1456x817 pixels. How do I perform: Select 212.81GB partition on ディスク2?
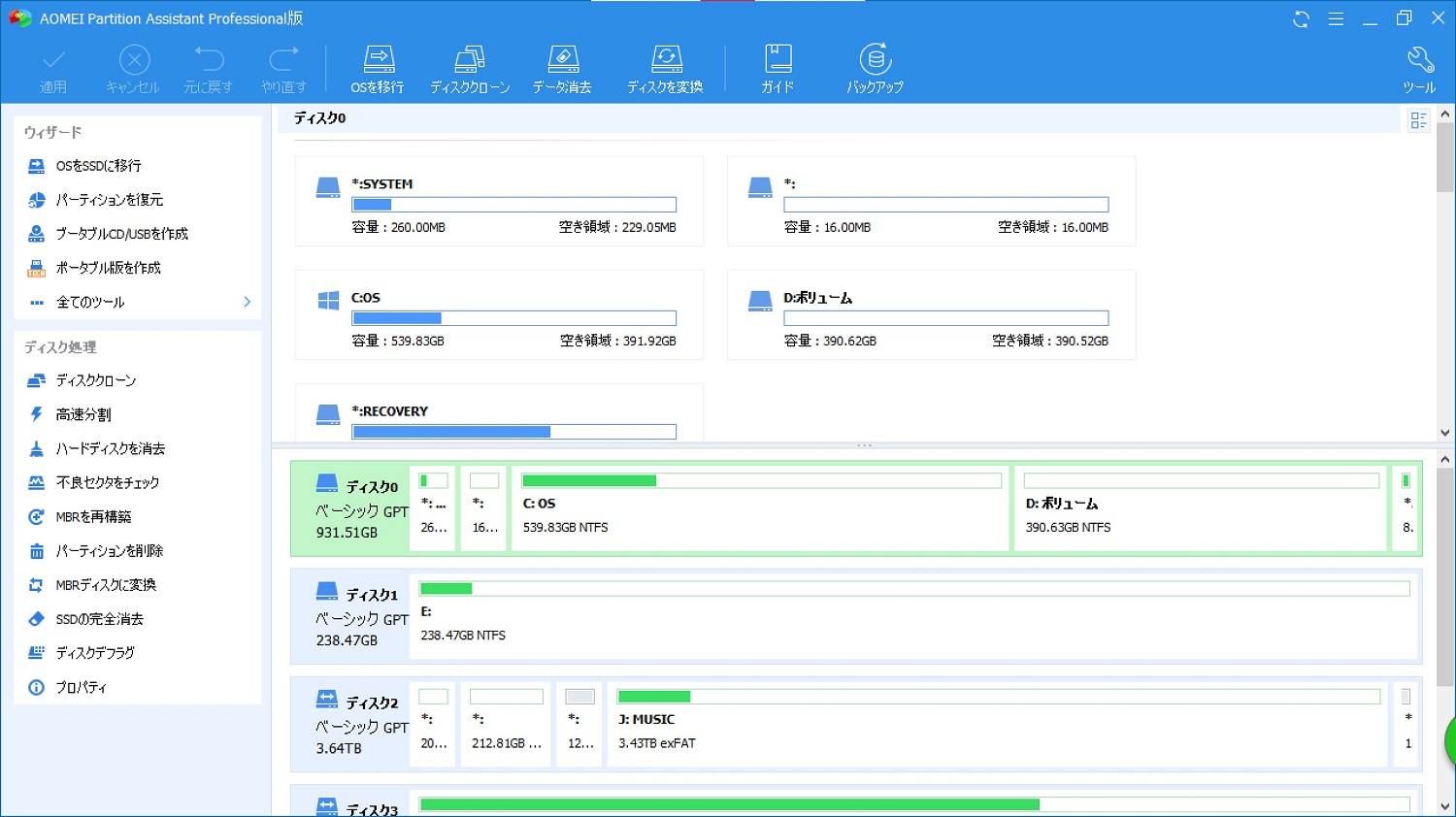[x=506, y=724]
